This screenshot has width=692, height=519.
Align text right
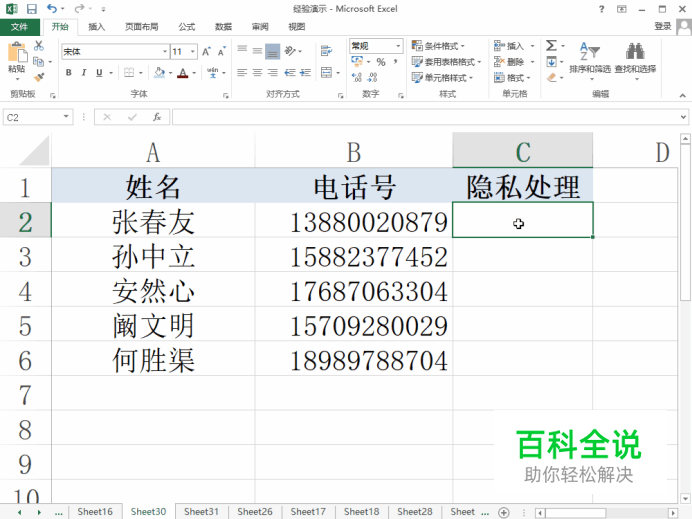(273, 72)
